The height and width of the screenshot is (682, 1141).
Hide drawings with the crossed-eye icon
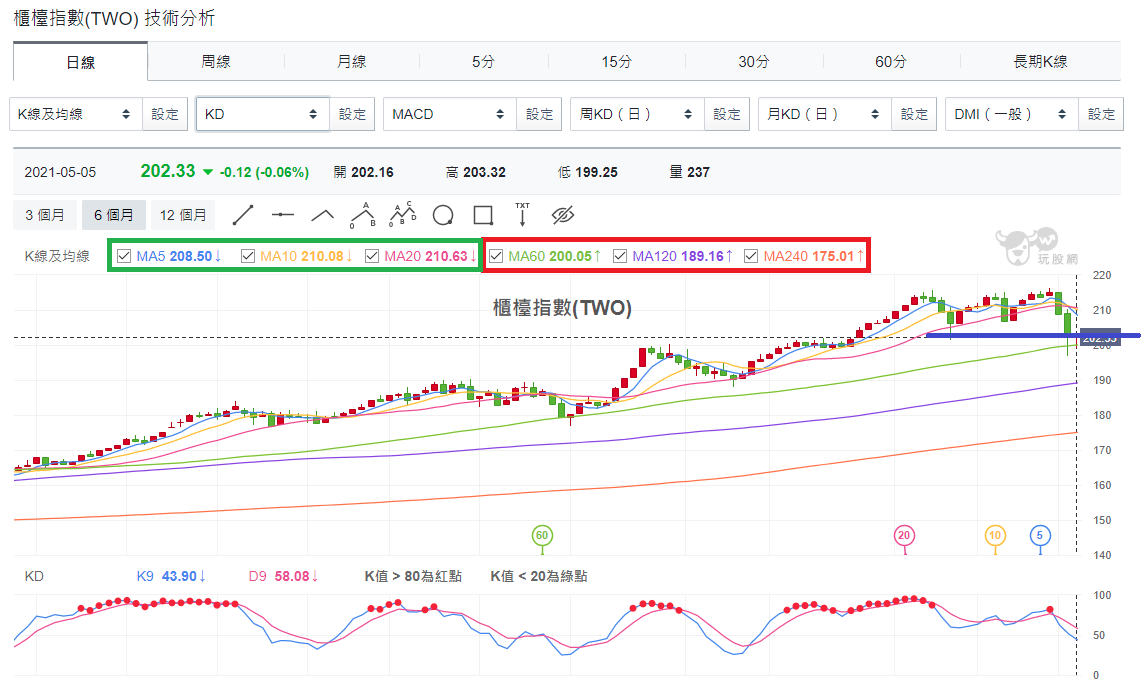coord(562,215)
